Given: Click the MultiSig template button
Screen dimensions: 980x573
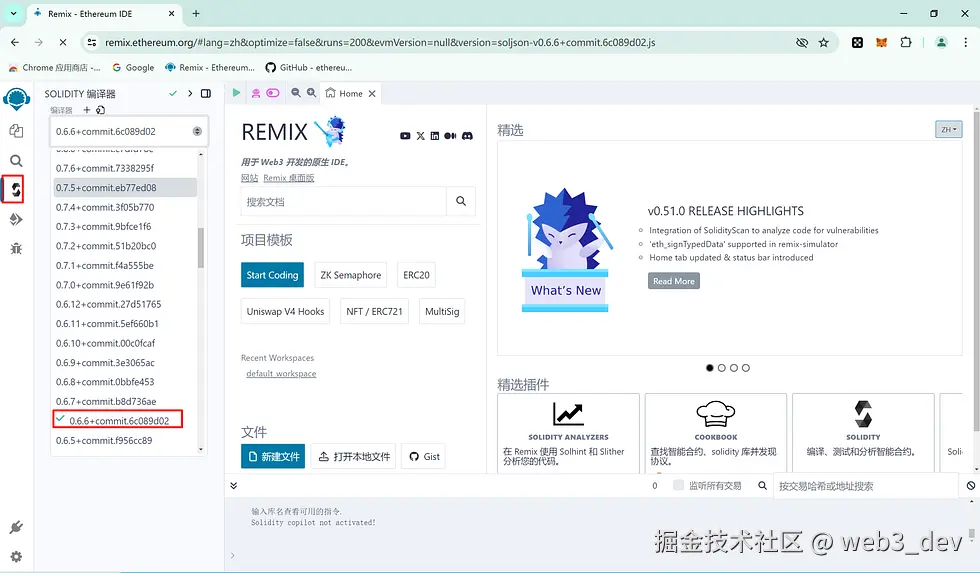Looking at the screenshot, I should click(x=442, y=311).
